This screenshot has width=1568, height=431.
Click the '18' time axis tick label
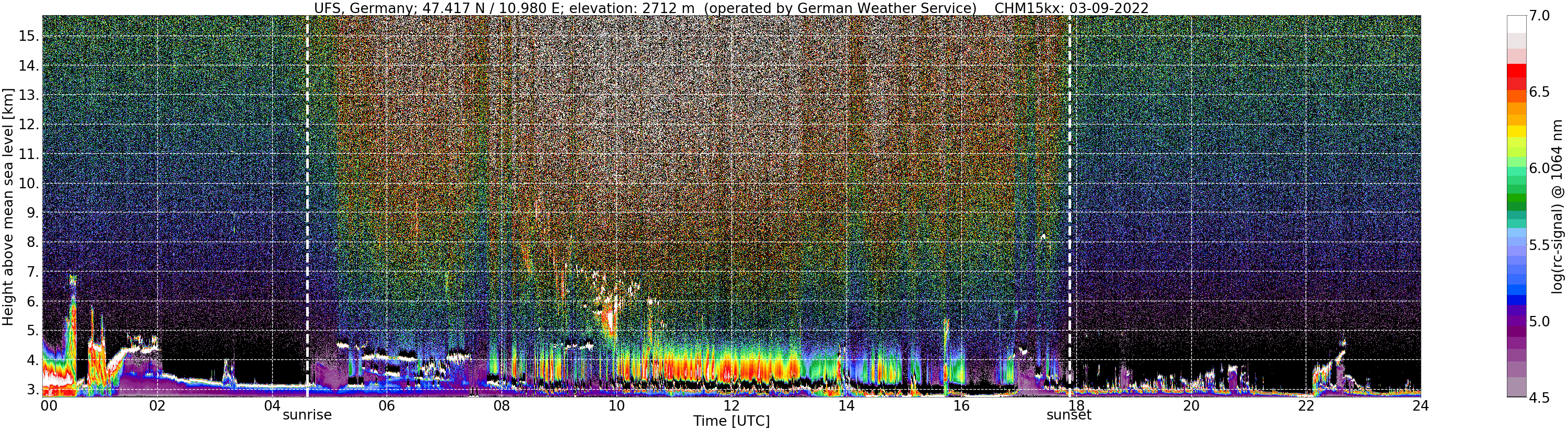(x=1076, y=406)
